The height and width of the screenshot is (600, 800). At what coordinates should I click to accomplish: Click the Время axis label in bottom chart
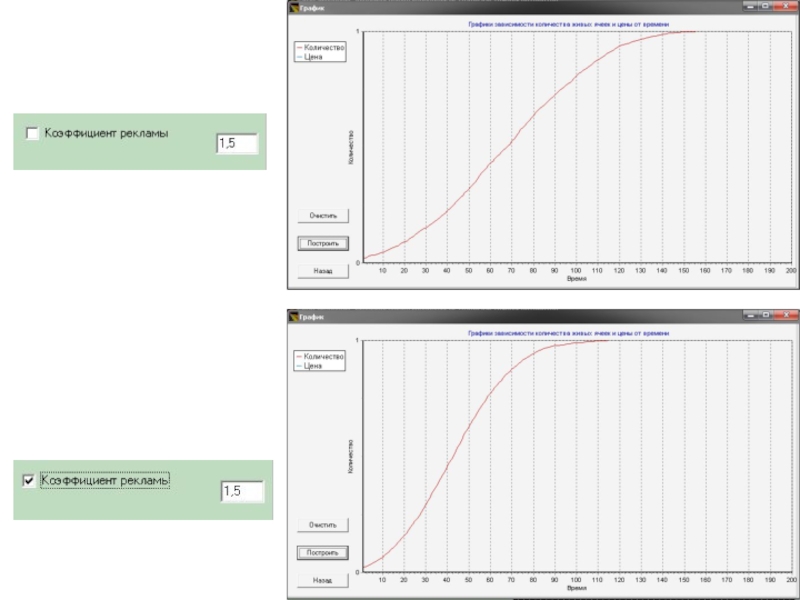pyautogui.click(x=577, y=588)
